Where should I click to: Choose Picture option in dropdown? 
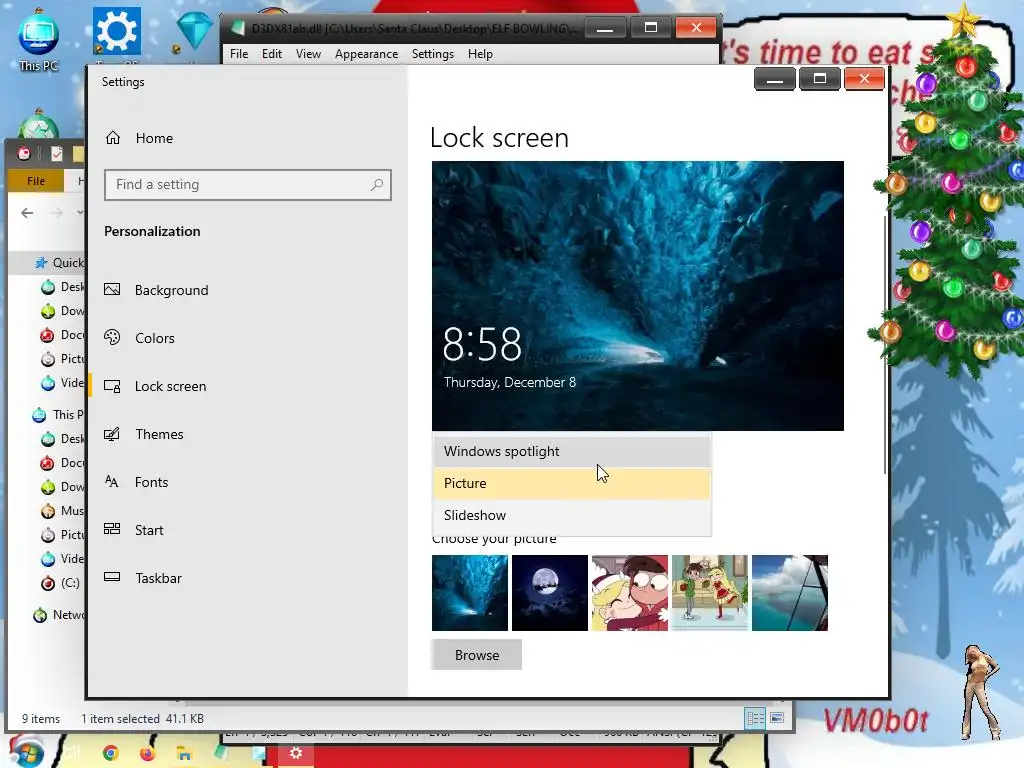tap(572, 483)
